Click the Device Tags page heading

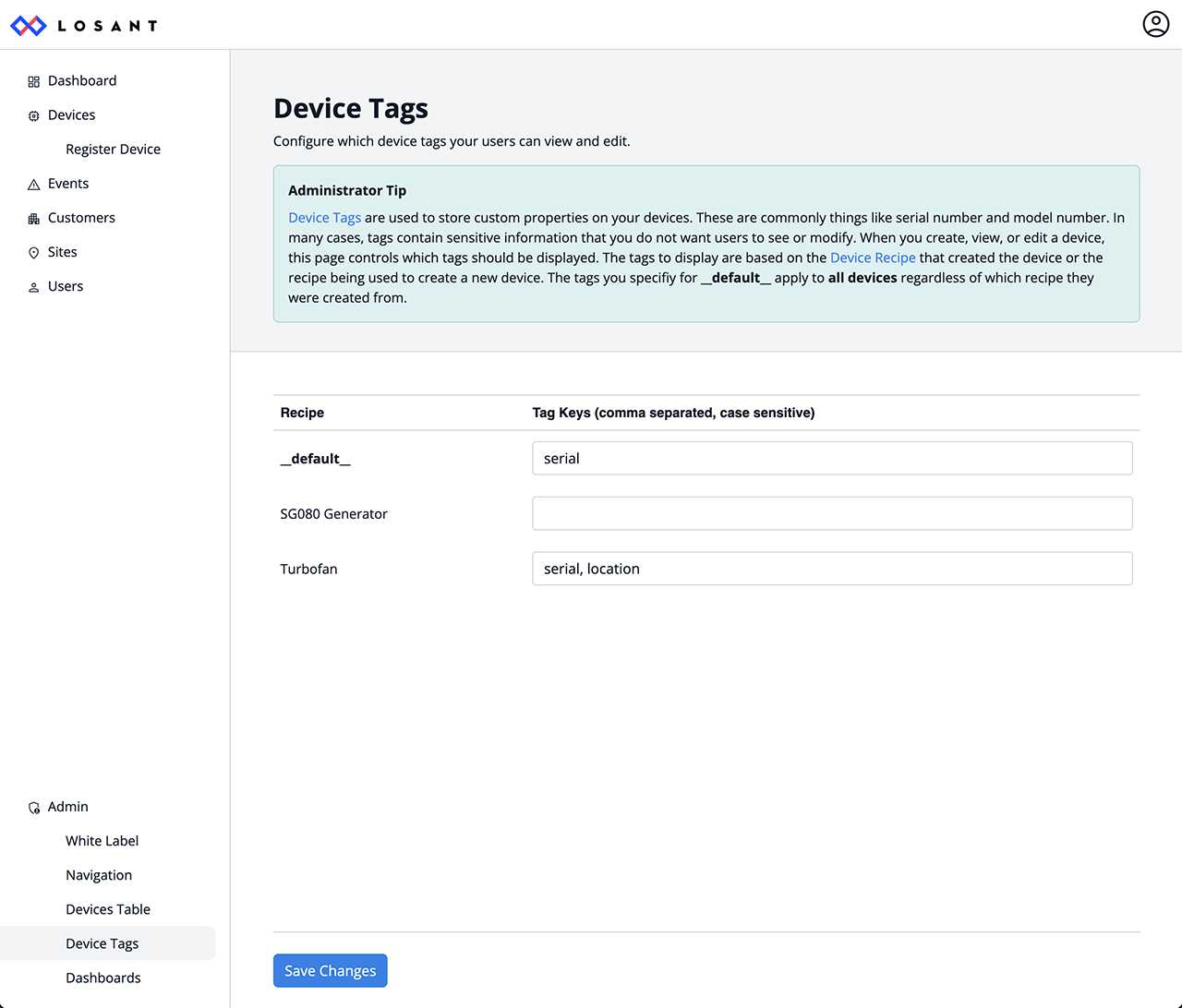[x=351, y=108]
